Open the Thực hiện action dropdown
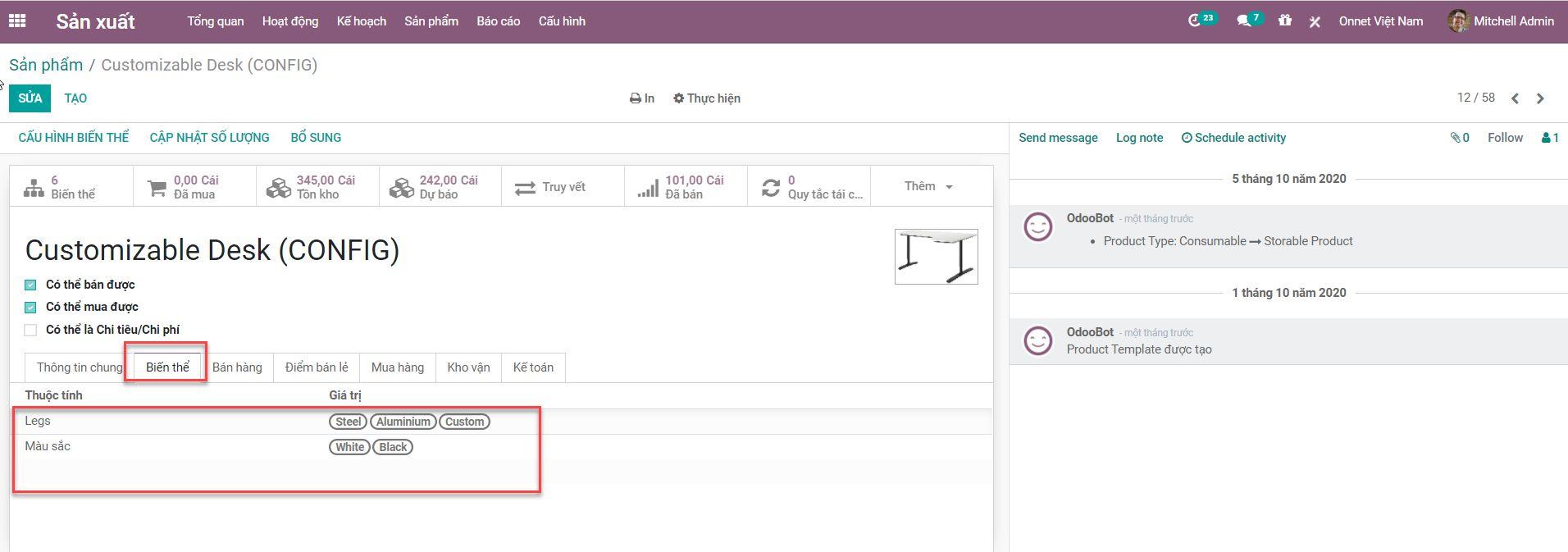The image size is (1568, 552). tap(706, 98)
